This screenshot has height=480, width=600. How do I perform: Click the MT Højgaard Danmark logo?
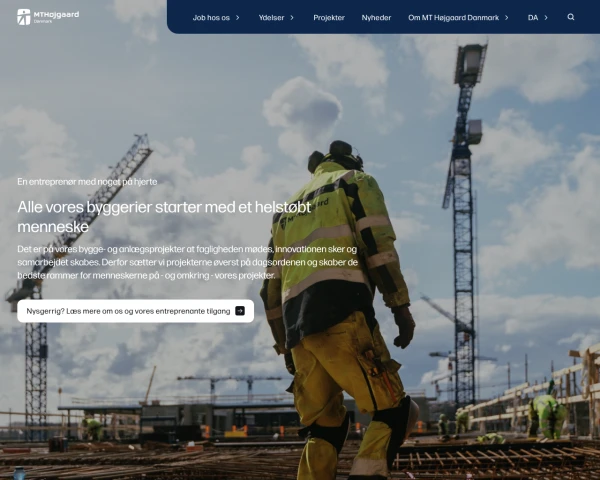point(48,17)
